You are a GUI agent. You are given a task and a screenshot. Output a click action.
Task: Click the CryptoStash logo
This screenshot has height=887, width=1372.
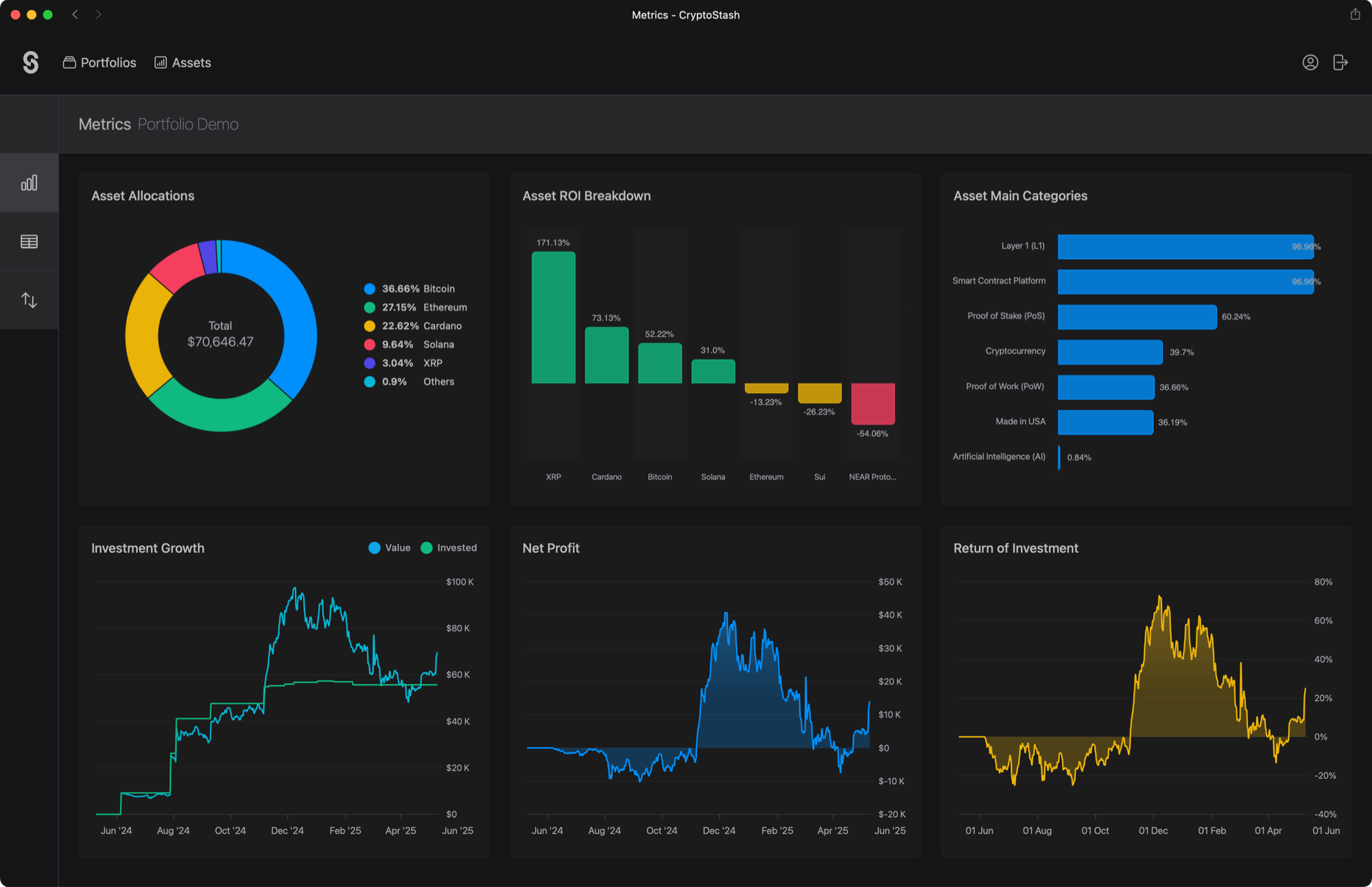pos(31,62)
